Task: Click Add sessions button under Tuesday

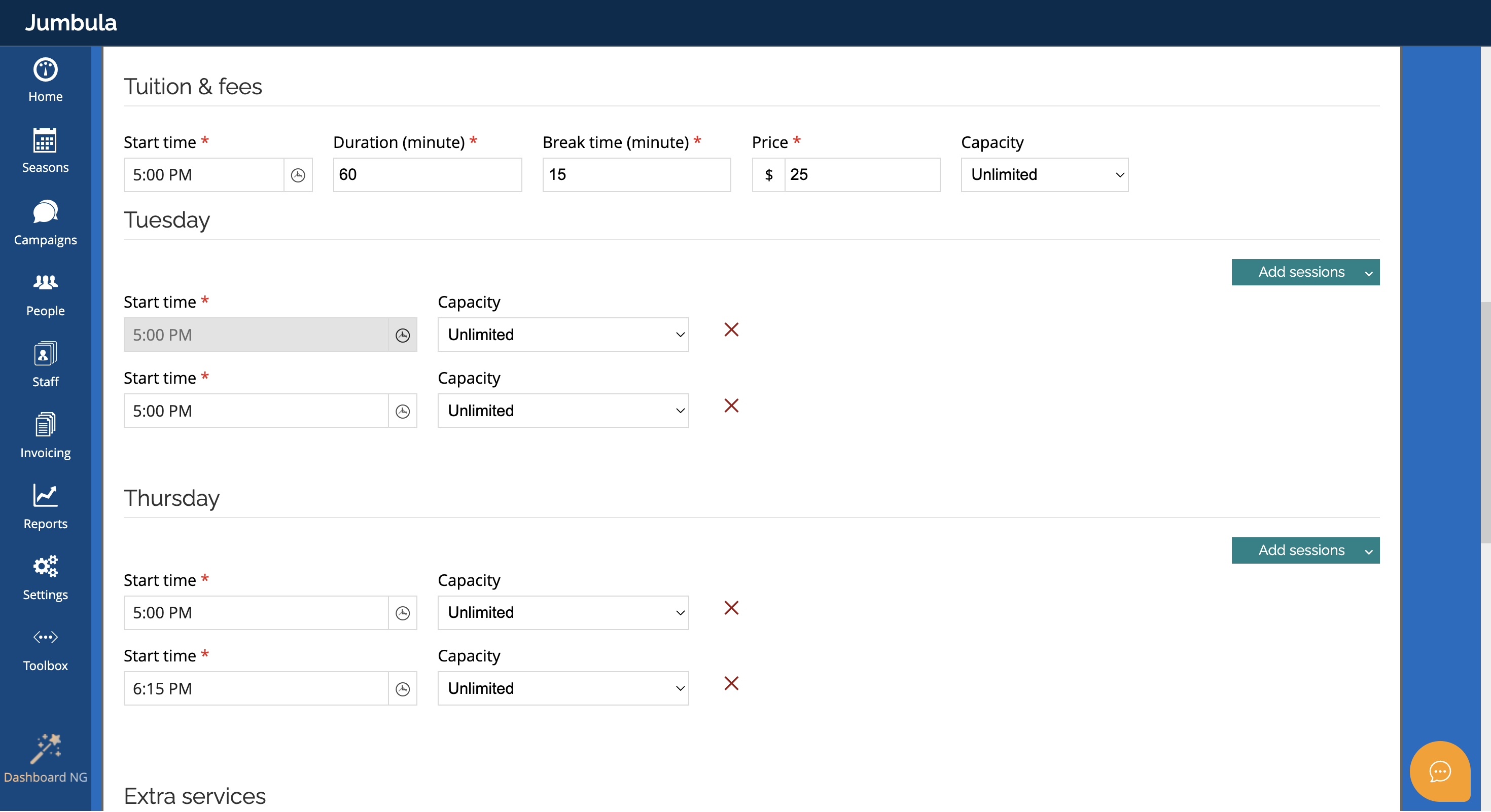Action: point(1301,272)
